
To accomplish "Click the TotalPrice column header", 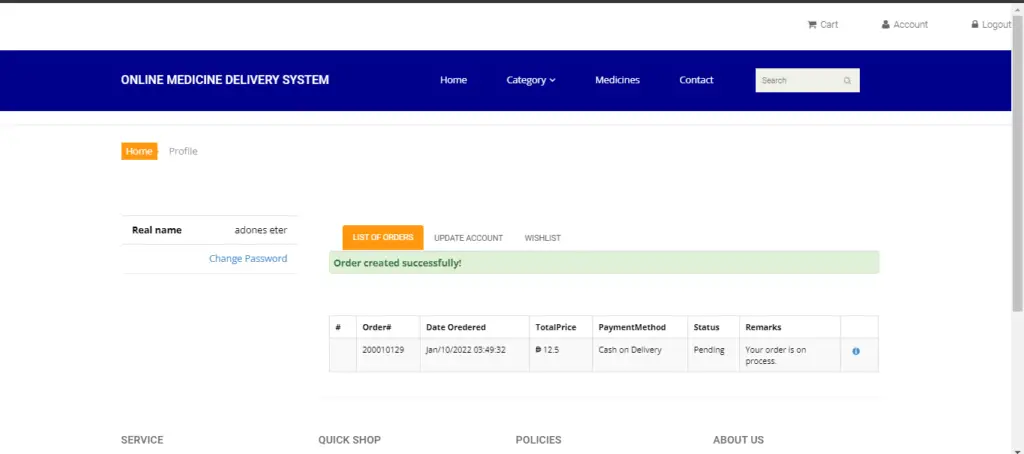I will (x=561, y=327).
